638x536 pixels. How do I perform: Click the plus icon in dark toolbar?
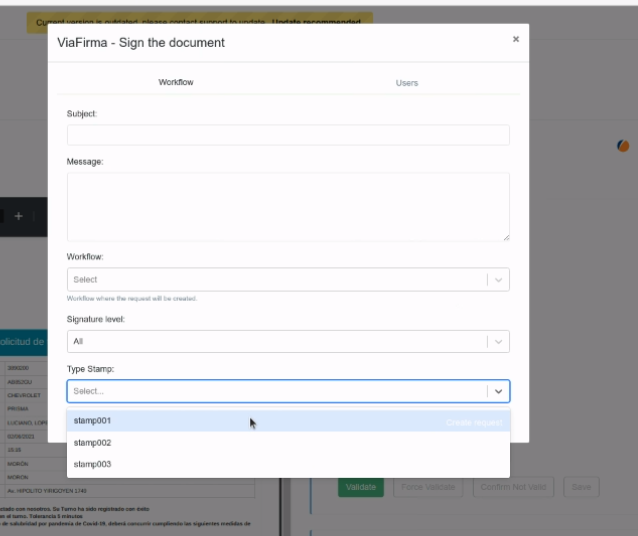tap(18, 216)
